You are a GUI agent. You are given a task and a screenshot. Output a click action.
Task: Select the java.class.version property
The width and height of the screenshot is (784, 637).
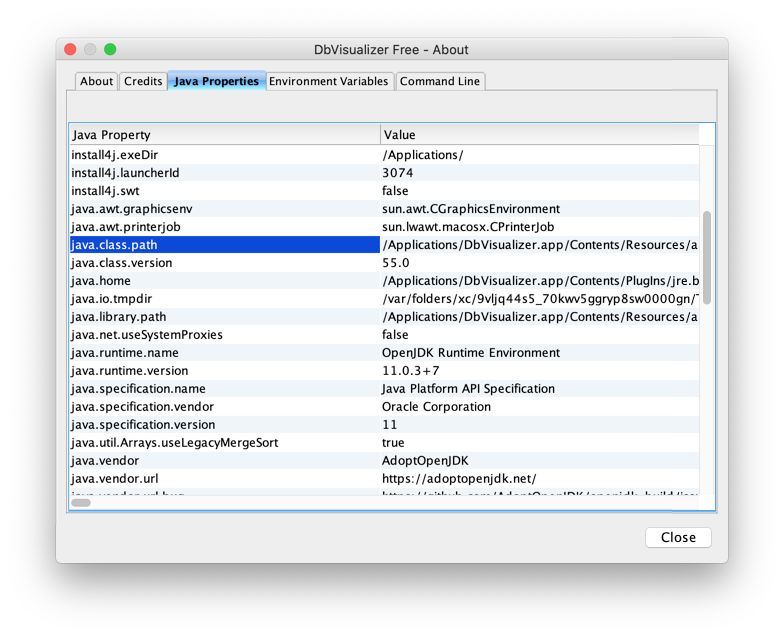tap(224, 263)
